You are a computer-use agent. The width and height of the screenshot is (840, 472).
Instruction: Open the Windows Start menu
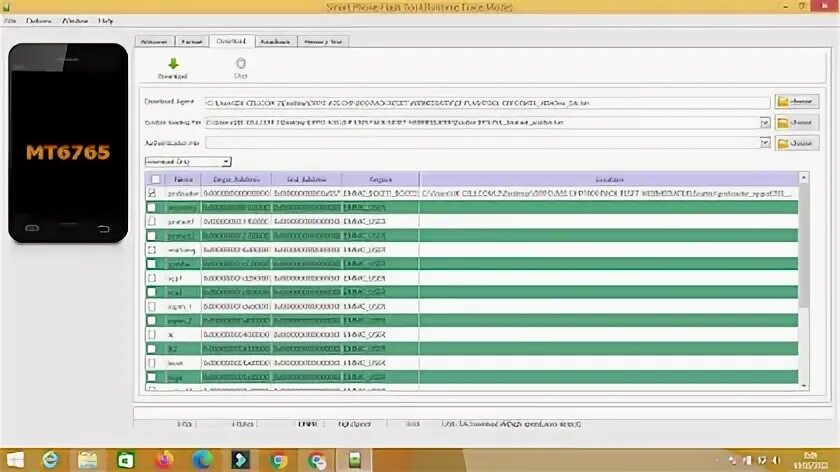pos(15,460)
